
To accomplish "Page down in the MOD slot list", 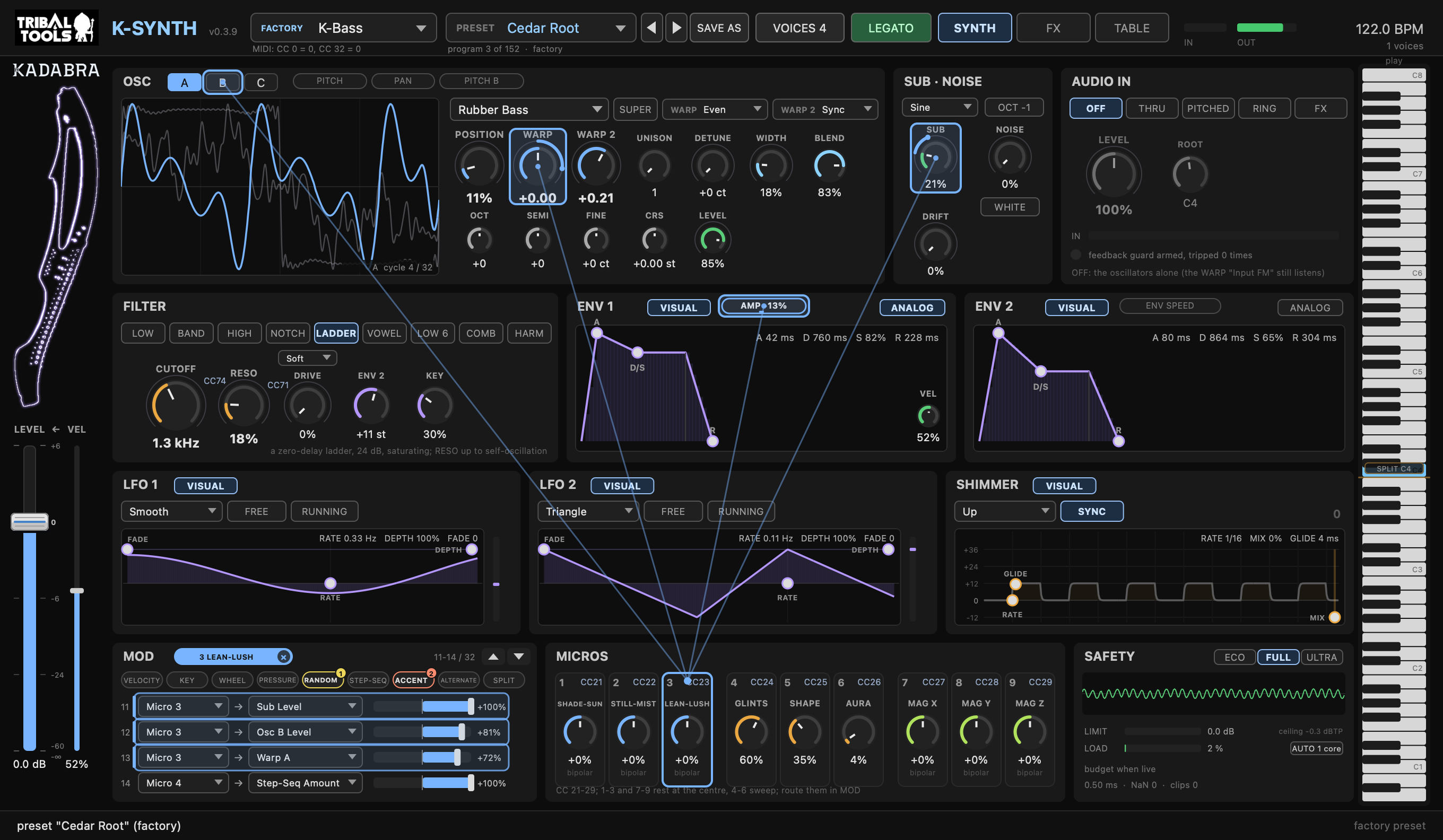I will click(519, 657).
